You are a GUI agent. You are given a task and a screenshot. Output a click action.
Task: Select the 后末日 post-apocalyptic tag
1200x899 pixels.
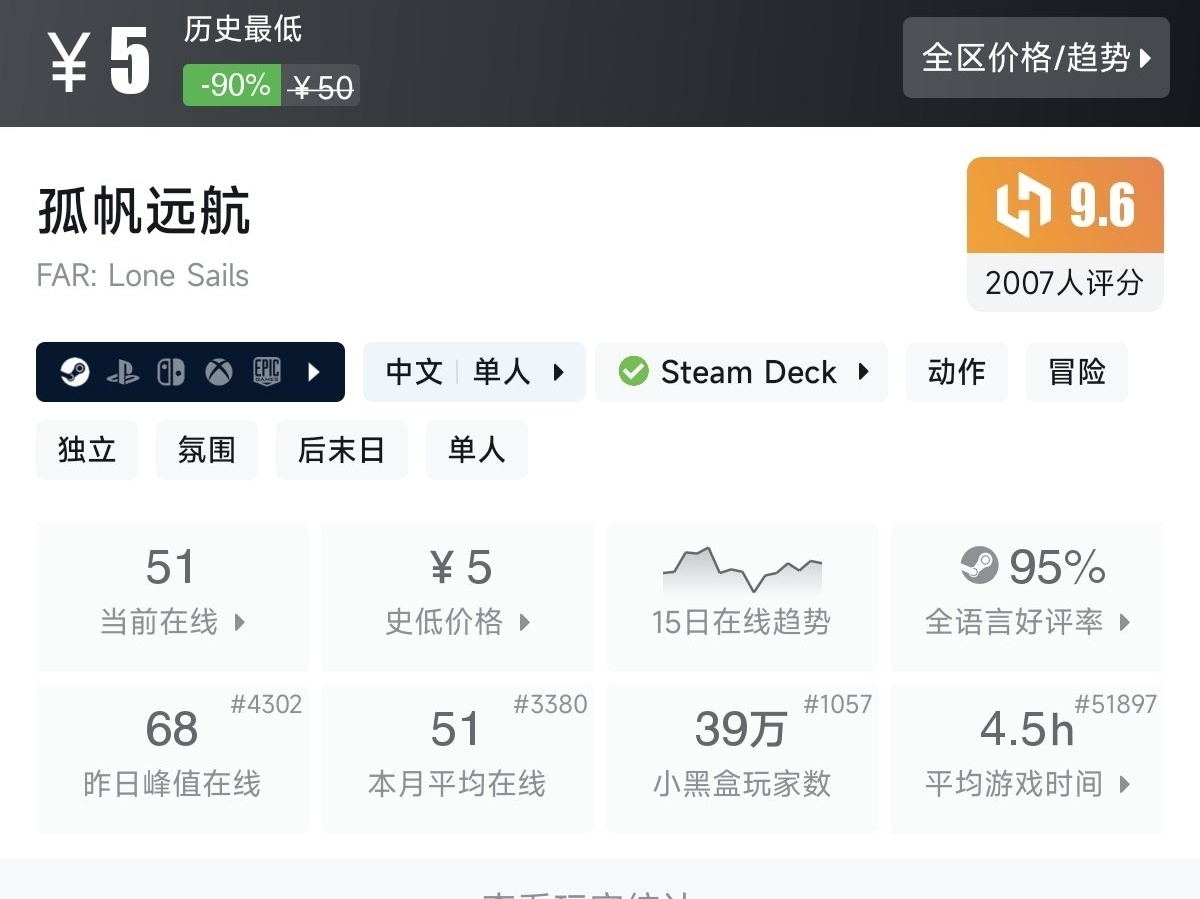coord(341,450)
